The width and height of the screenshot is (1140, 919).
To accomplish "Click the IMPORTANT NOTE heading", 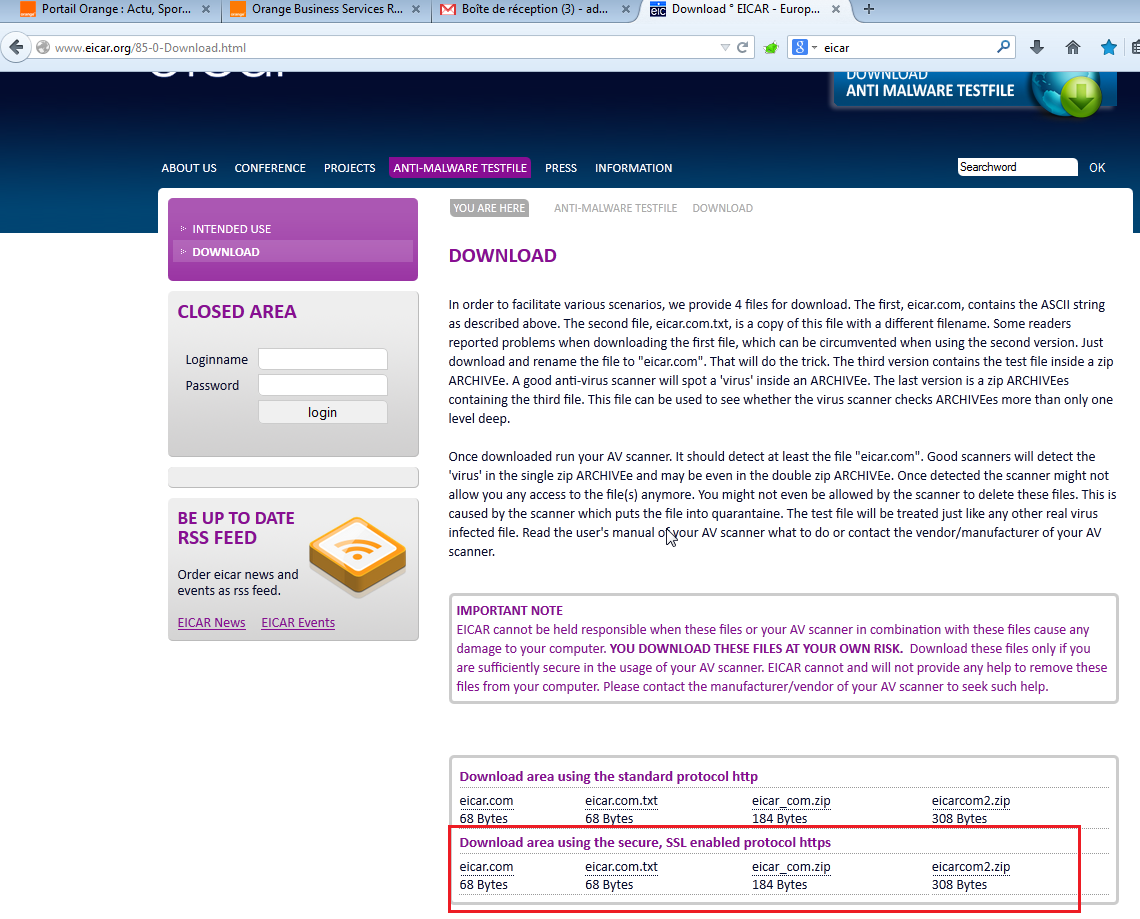I will point(510,611).
